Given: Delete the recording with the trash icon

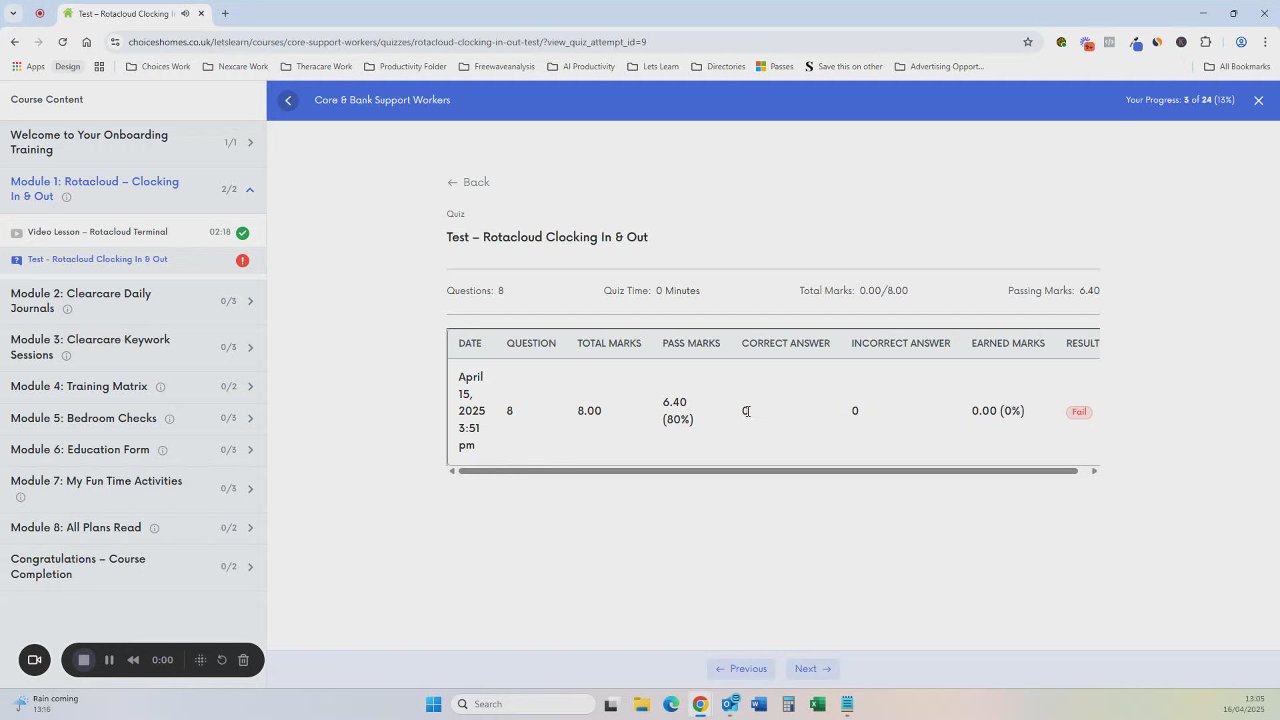Looking at the screenshot, I should click(x=243, y=660).
